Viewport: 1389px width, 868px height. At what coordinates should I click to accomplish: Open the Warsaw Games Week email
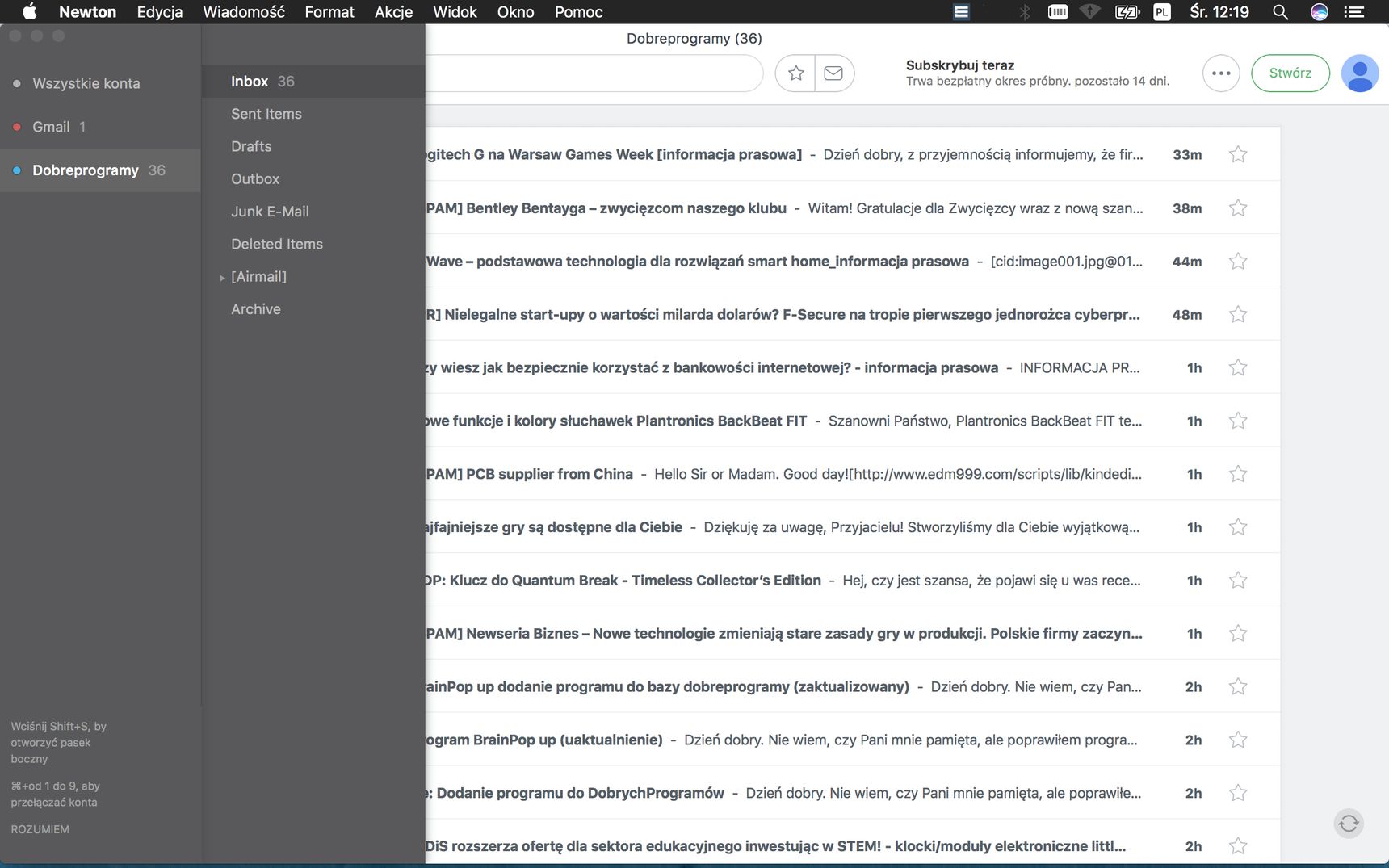pyautogui.click(x=853, y=154)
